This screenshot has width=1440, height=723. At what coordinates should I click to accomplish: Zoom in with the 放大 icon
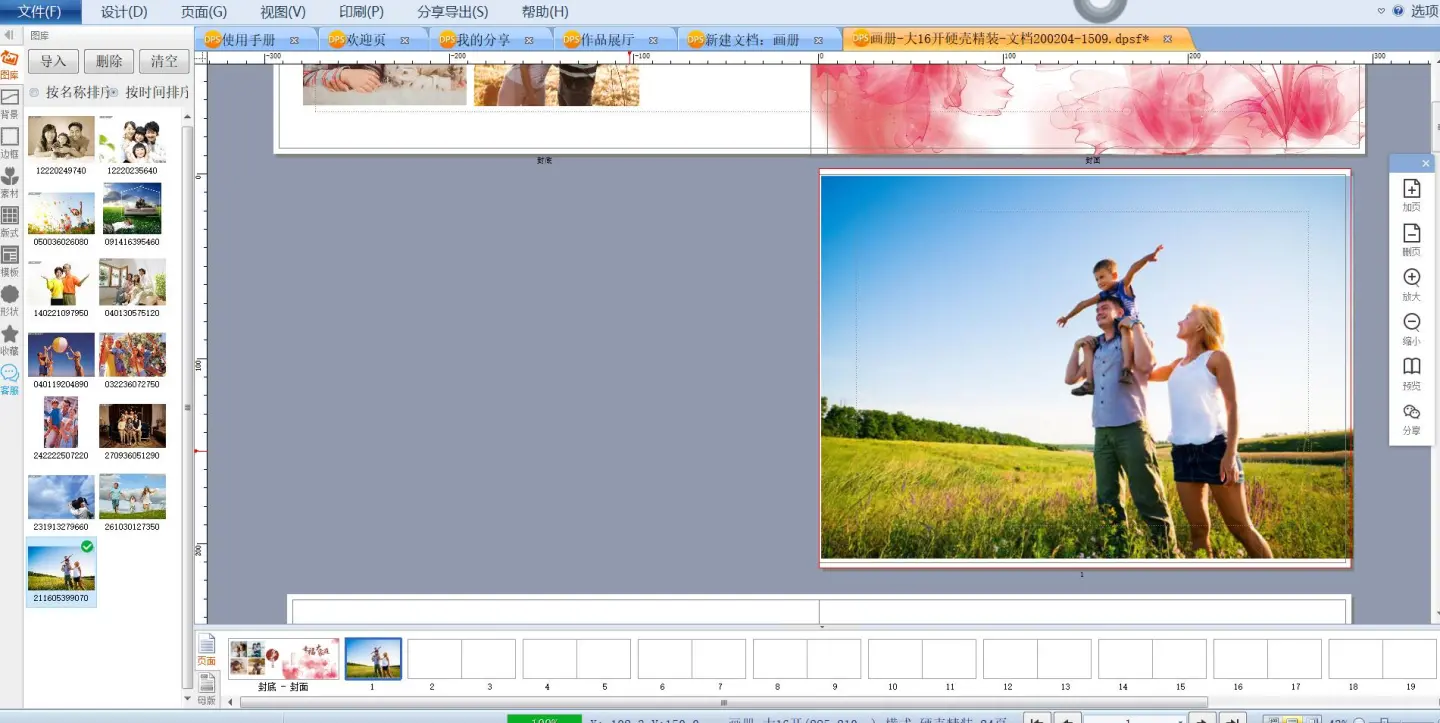coord(1411,278)
